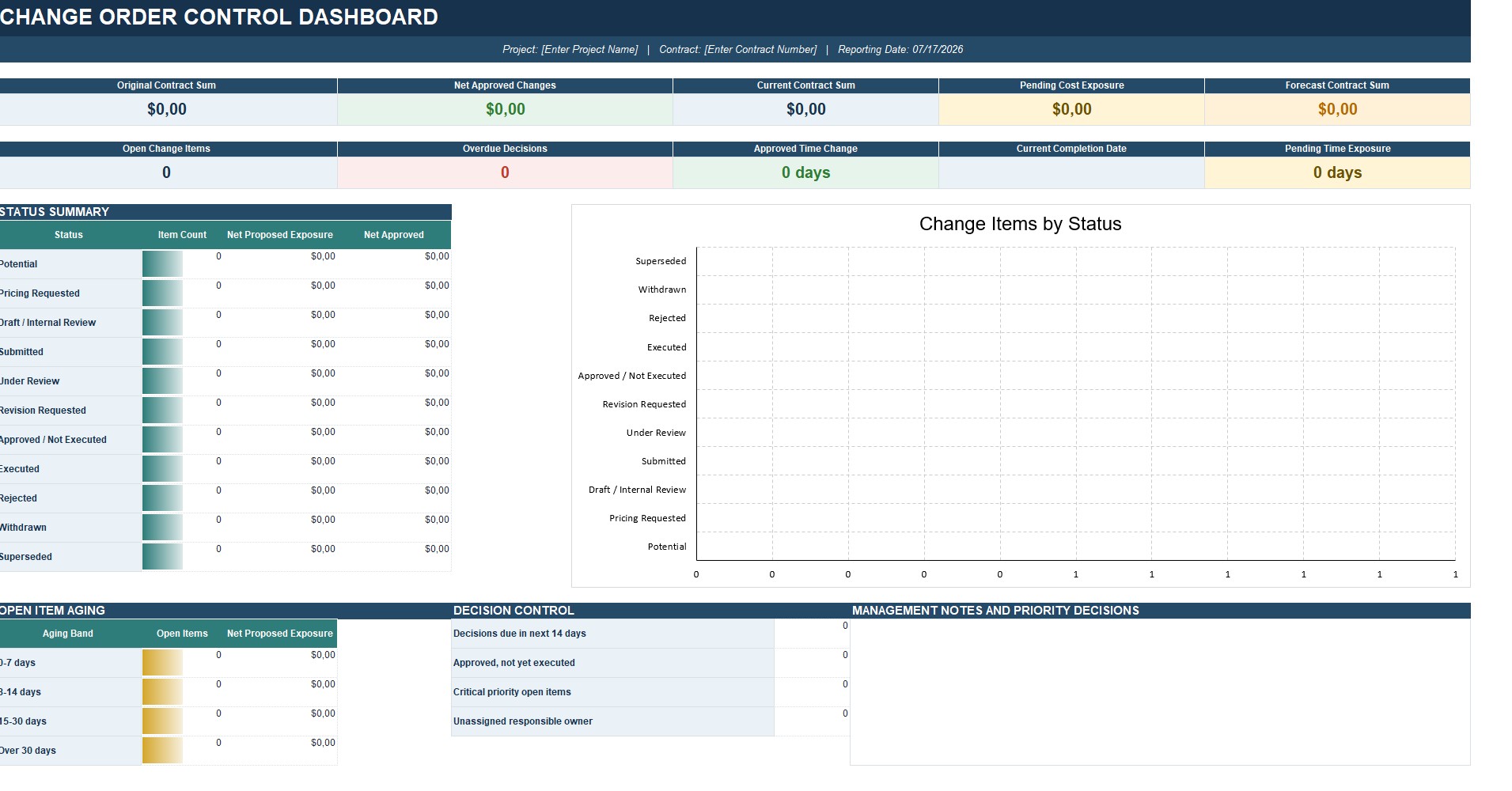This screenshot has width=1512, height=791.
Task: Select the 15-30 days aging band row
Action: [70, 721]
